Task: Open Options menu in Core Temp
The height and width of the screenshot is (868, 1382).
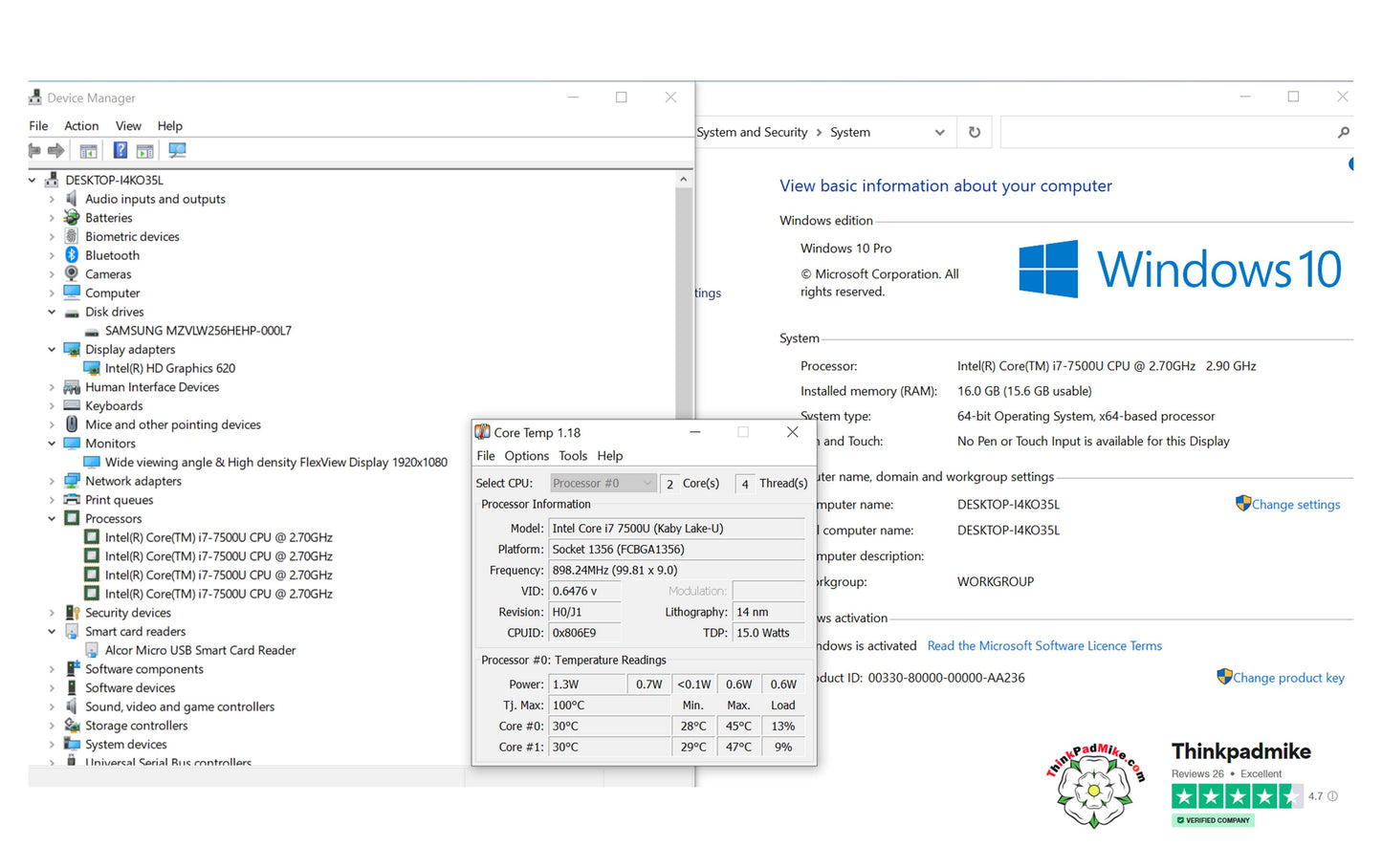Action: click(527, 456)
